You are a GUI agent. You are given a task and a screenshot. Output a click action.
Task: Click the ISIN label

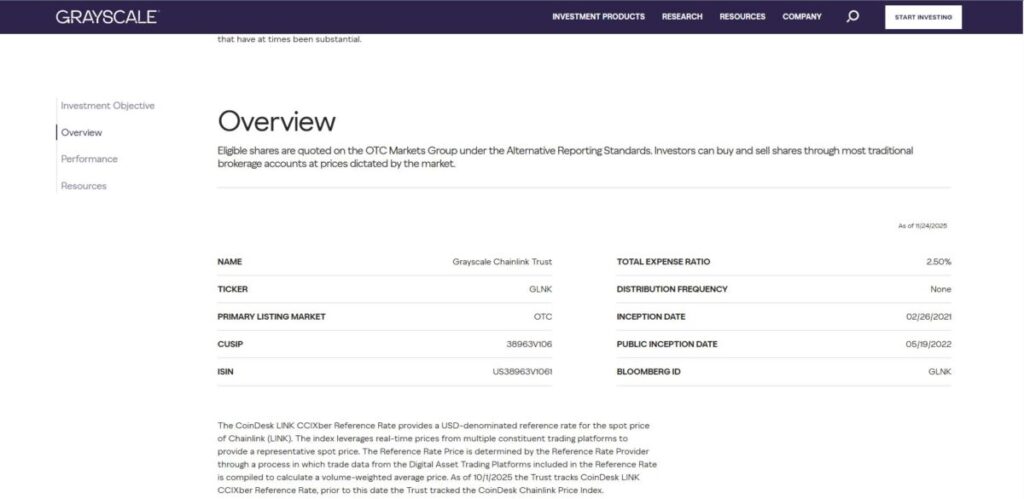tap(225, 372)
